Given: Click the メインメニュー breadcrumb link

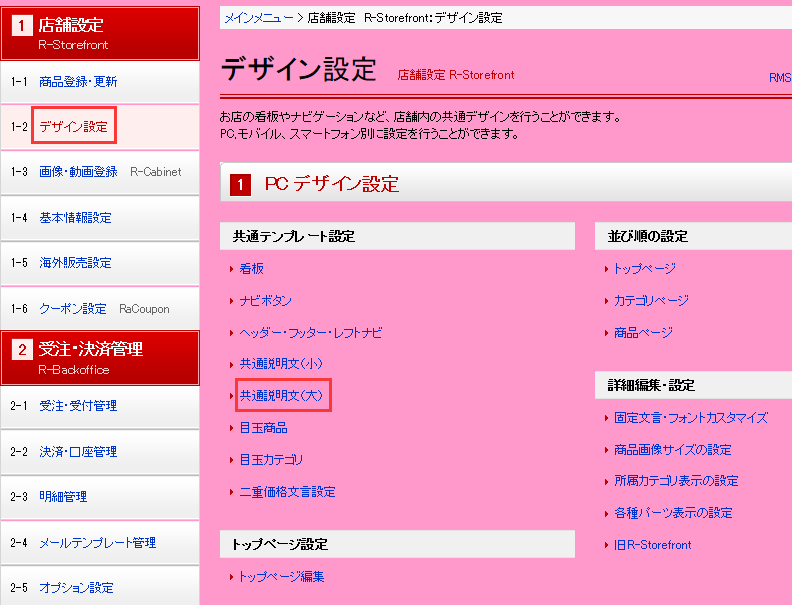Looking at the screenshot, I should [x=259, y=18].
